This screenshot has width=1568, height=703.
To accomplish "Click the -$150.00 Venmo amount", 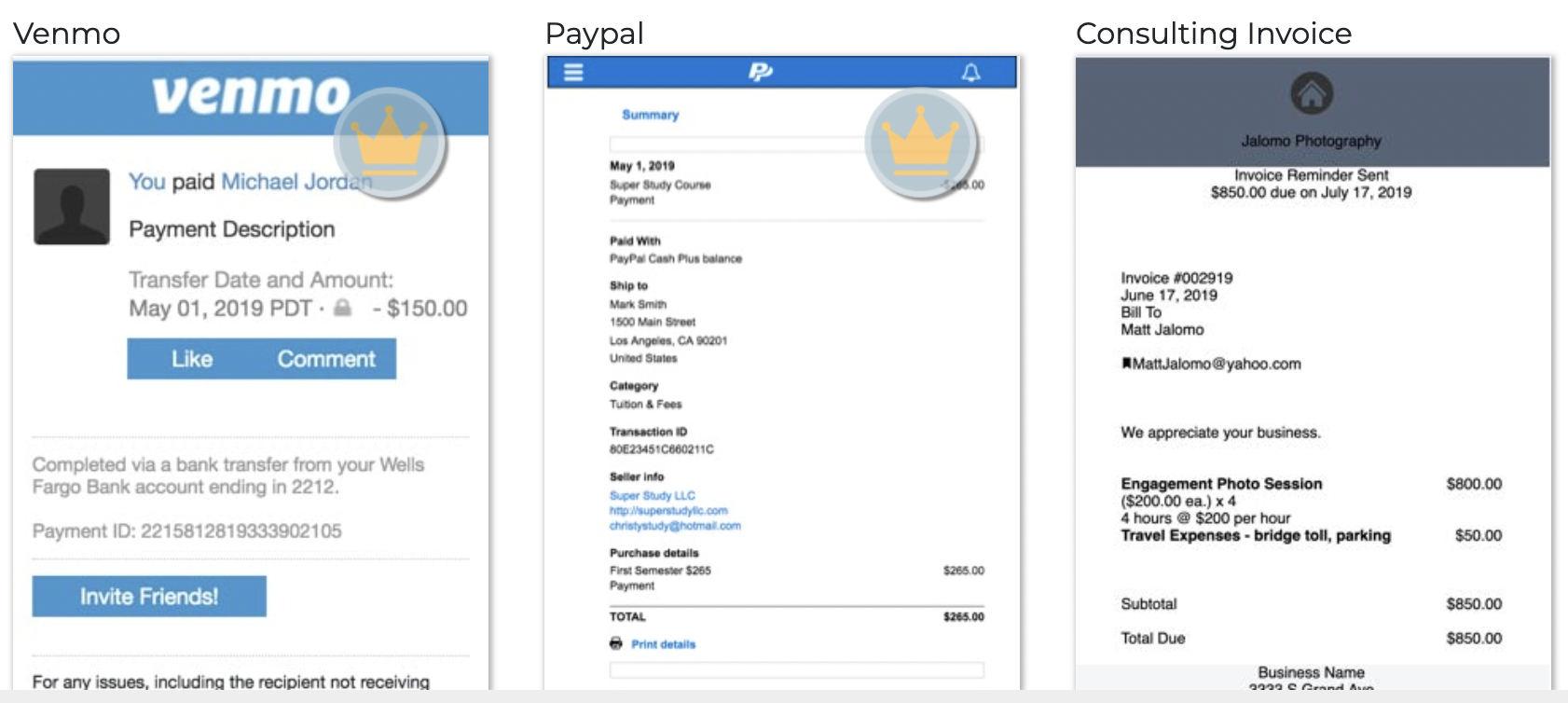I will pos(420,309).
